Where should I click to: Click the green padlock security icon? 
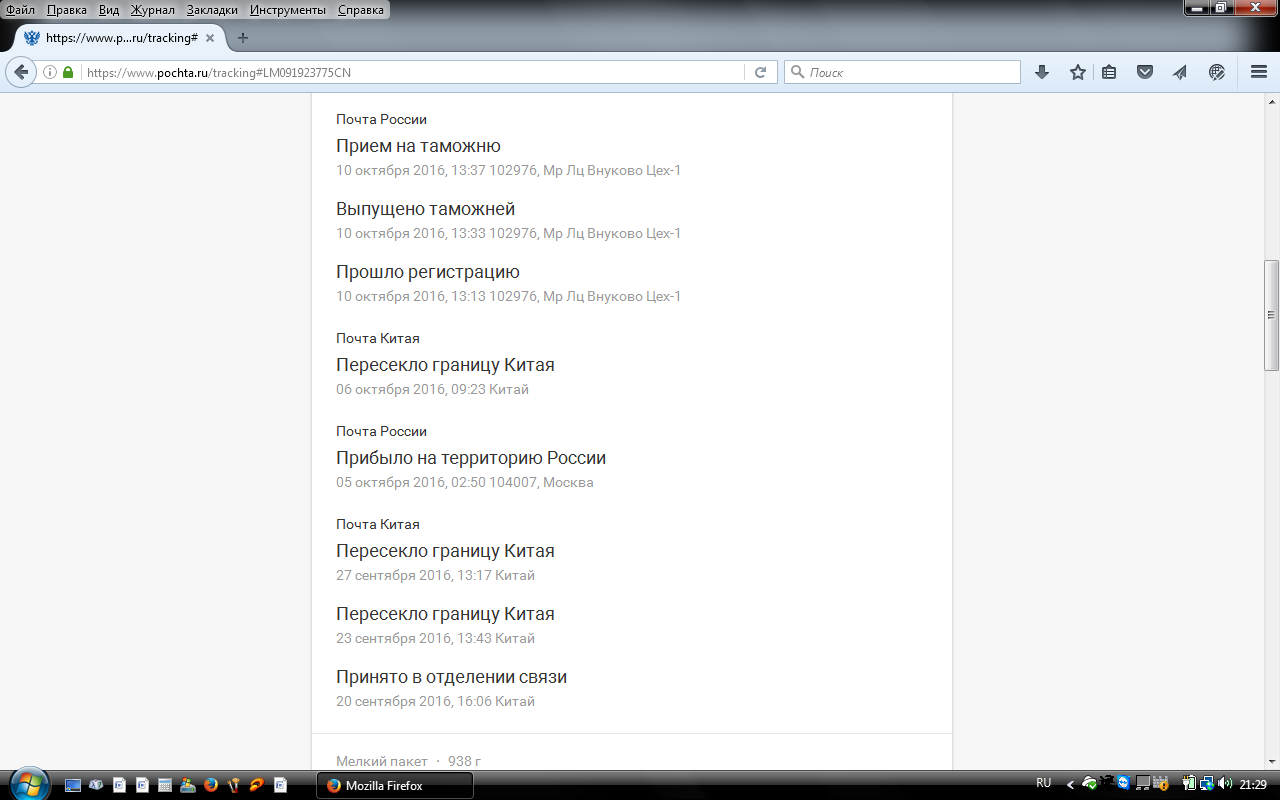coord(68,72)
